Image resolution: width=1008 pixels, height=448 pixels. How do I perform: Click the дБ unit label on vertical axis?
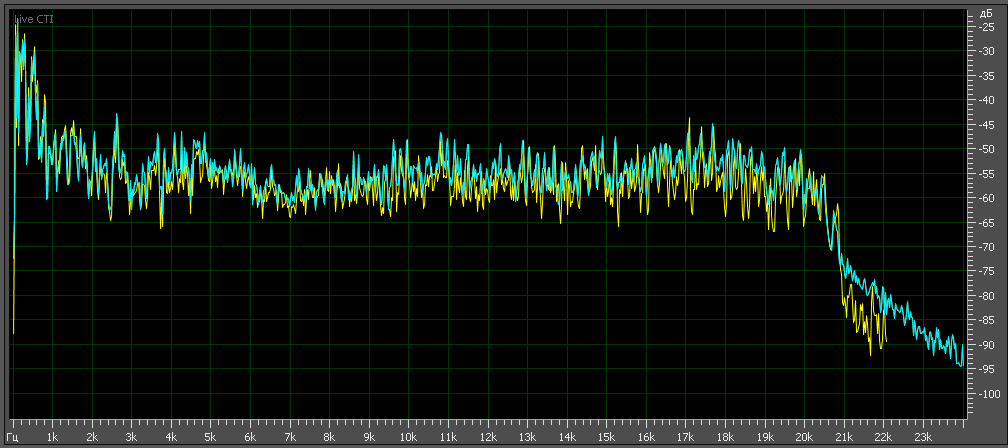coord(986,14)
